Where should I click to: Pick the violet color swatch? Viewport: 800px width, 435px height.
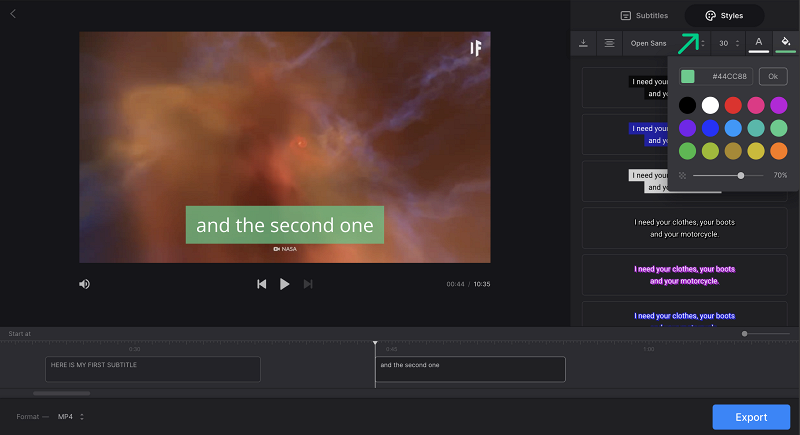tap(687, 129)
